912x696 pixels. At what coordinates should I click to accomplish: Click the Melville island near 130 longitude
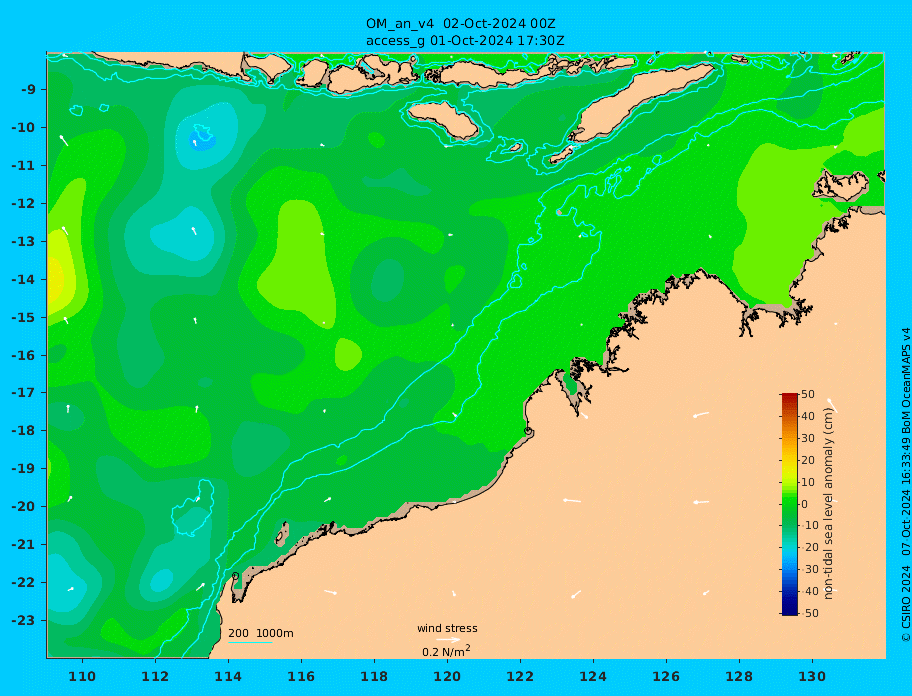[x=840, y=185]
